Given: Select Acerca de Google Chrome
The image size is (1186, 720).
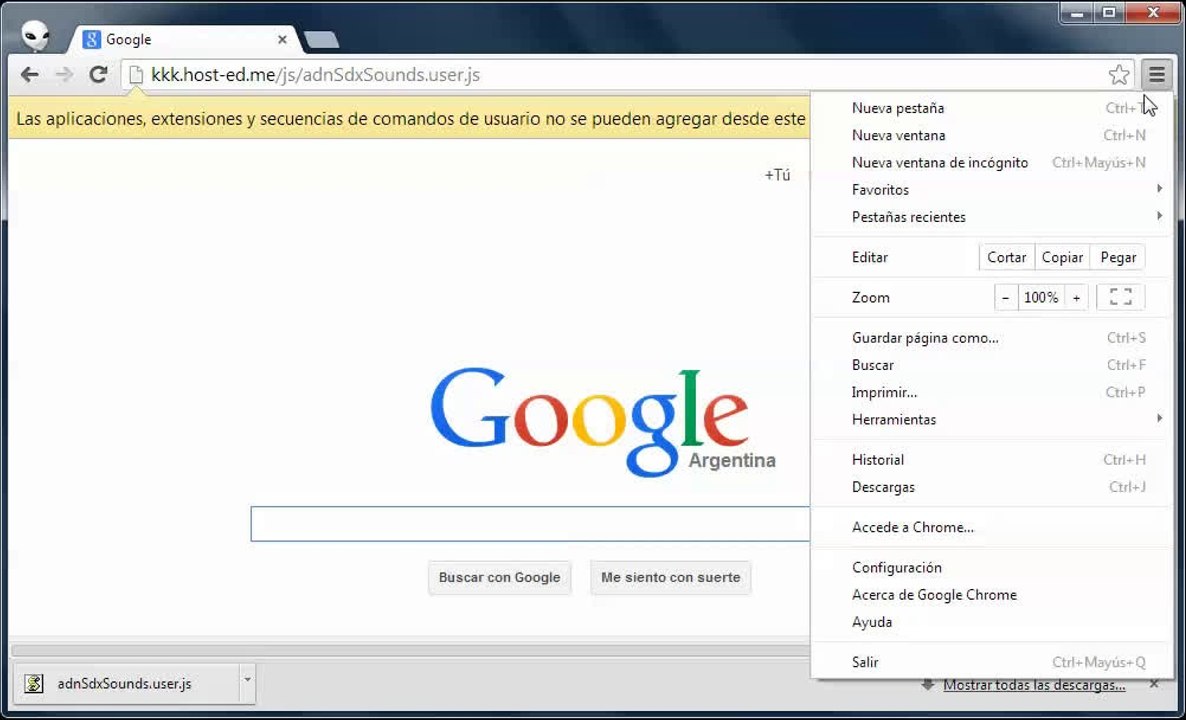Looking at the screenshot, I should (x=992, y=595).
